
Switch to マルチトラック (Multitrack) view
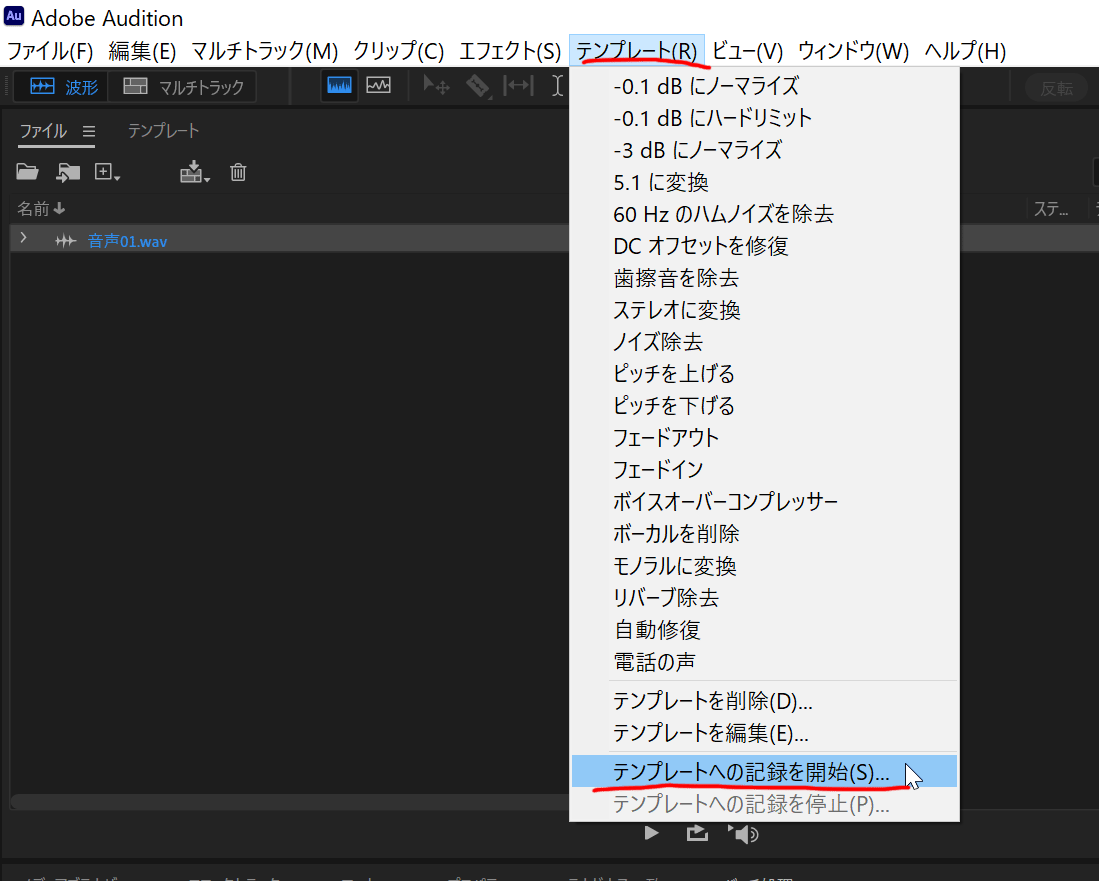coord(182,86)
